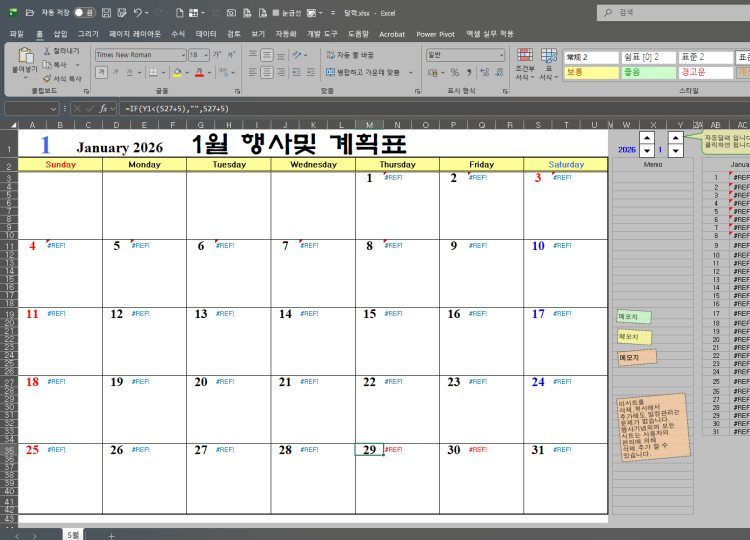Viewport: 750px width, 540px height.
Task: Click the month down spinner arrow
Action: point(675,151)
